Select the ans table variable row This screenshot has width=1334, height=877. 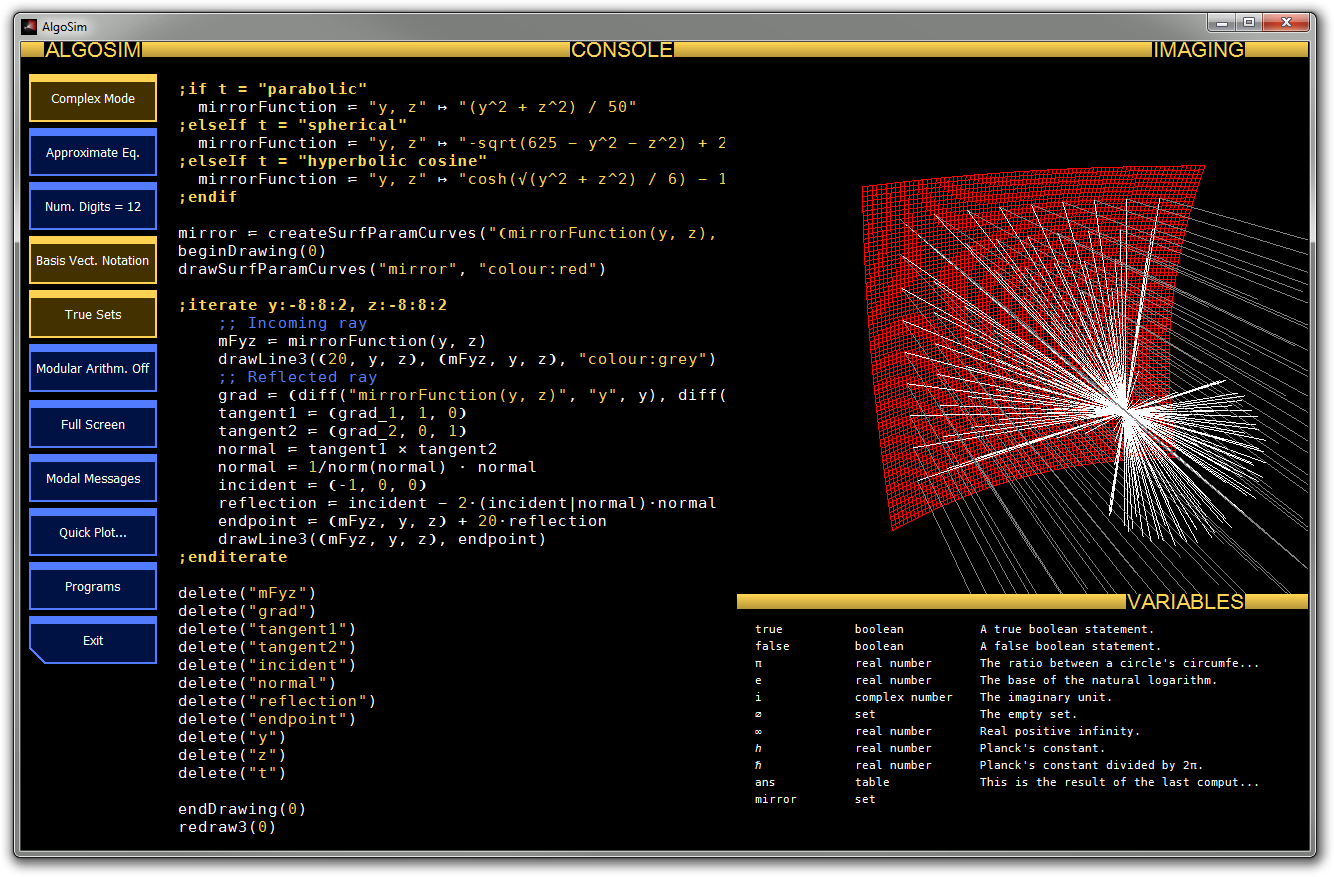tap(765, 782)
